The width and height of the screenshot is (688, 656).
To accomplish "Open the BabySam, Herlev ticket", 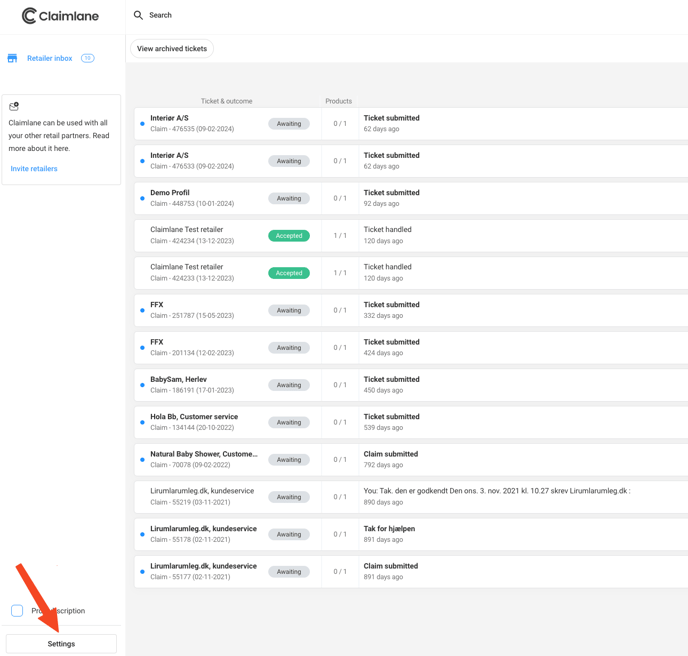I will 411,385.
